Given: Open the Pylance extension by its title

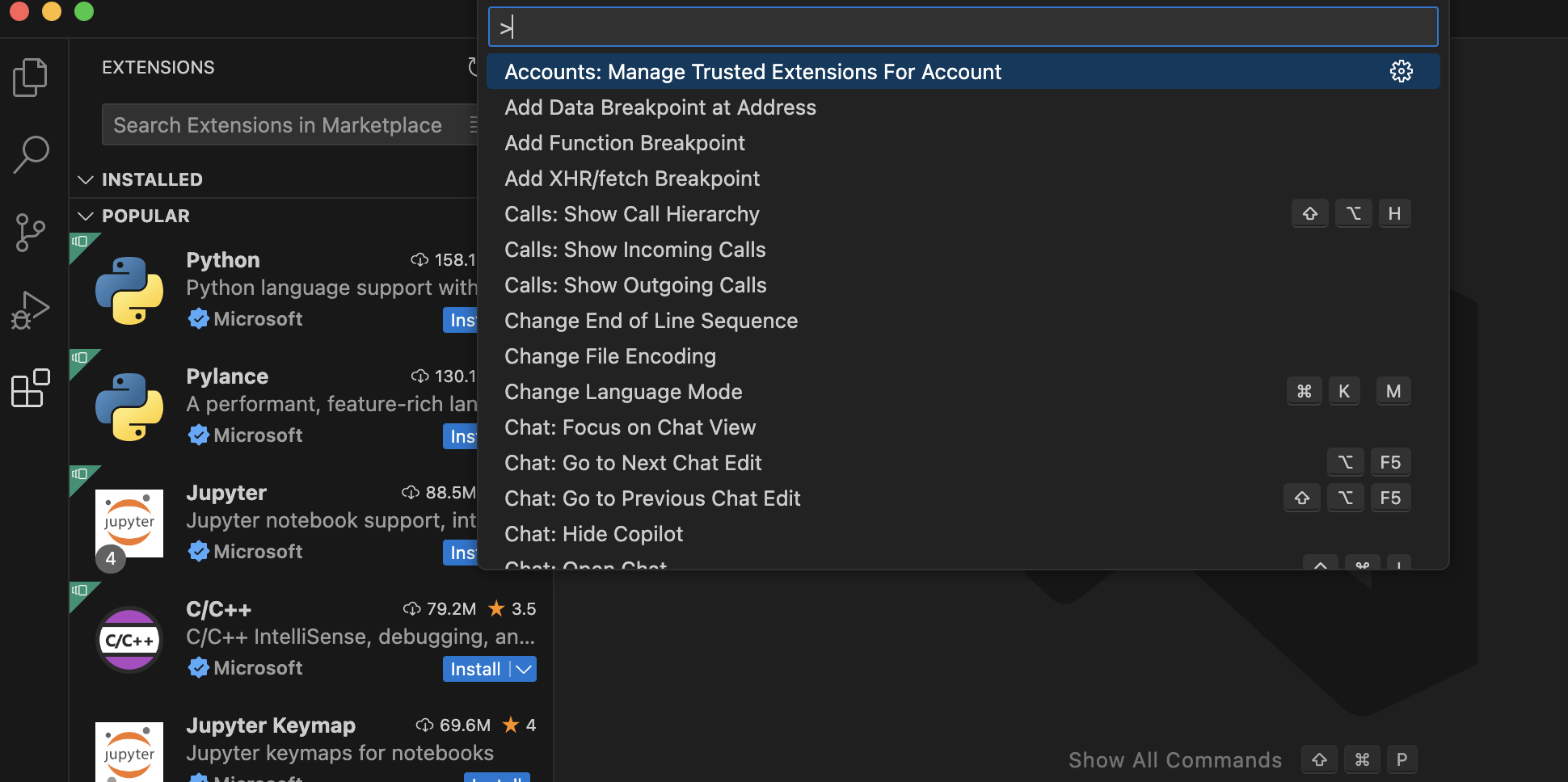Looking at the screenshot, I should click(x=227, y=376).
